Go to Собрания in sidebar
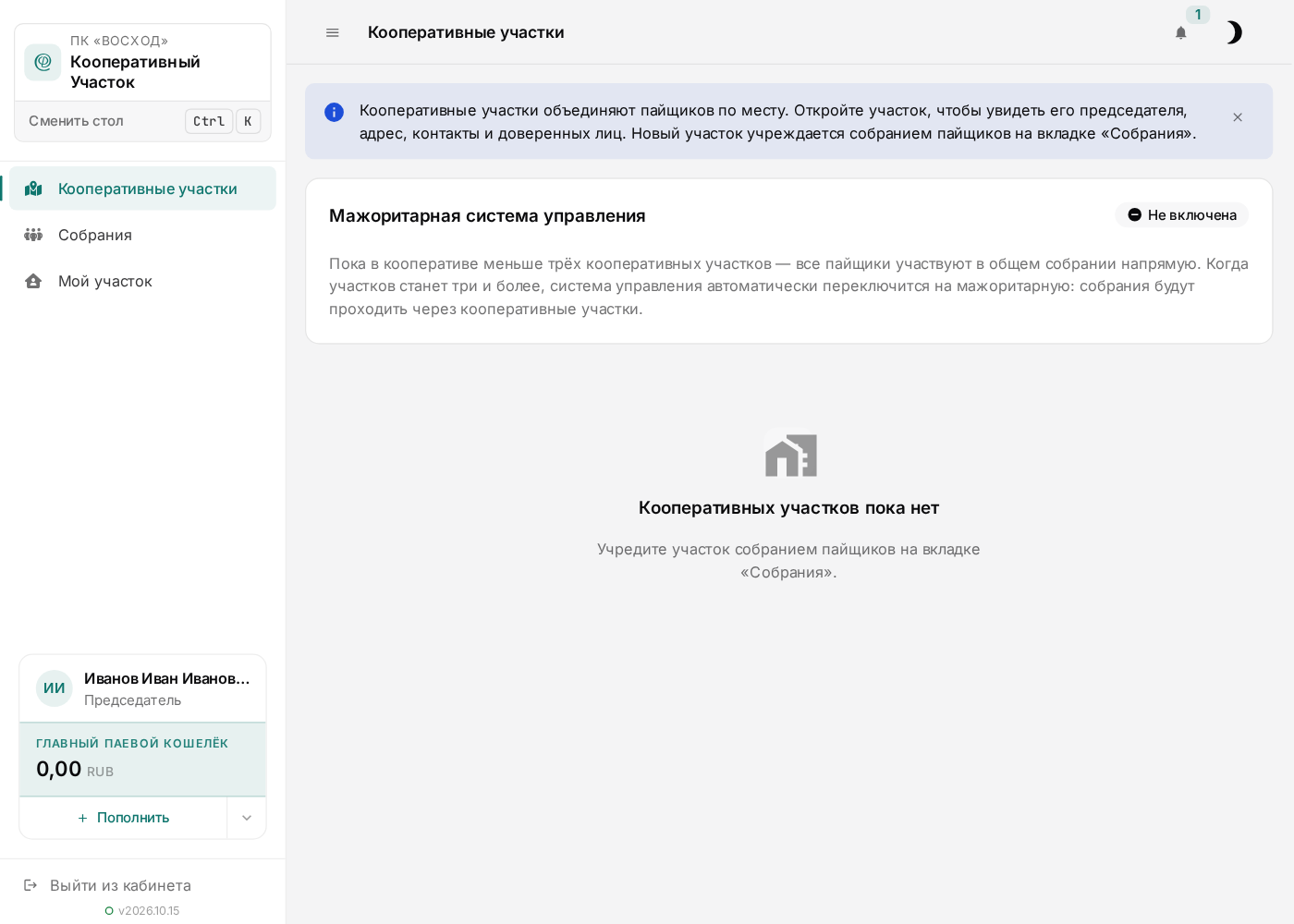 point(142,235)
